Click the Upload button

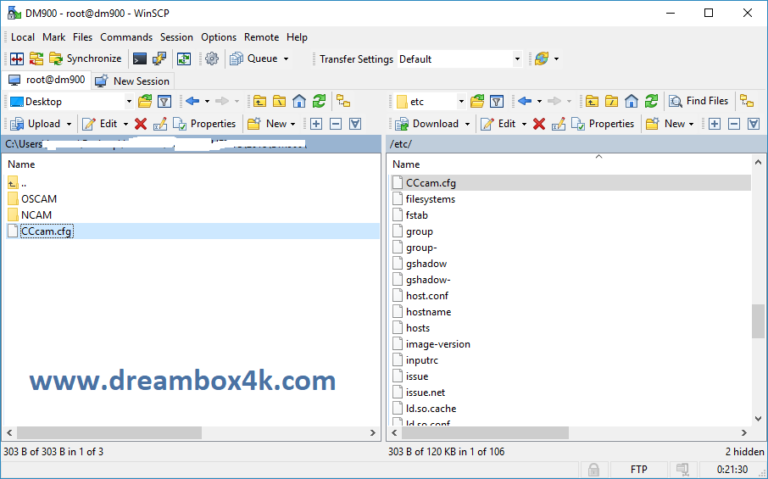tap(37, 124)
